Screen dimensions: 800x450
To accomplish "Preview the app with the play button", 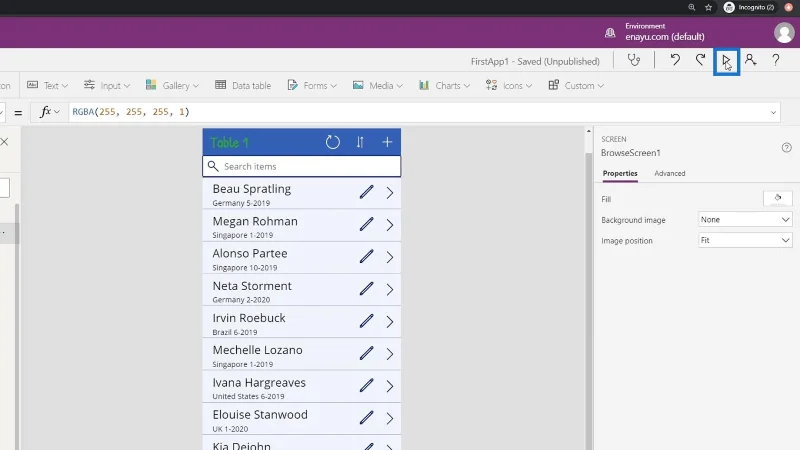I will tap(726, 61).
